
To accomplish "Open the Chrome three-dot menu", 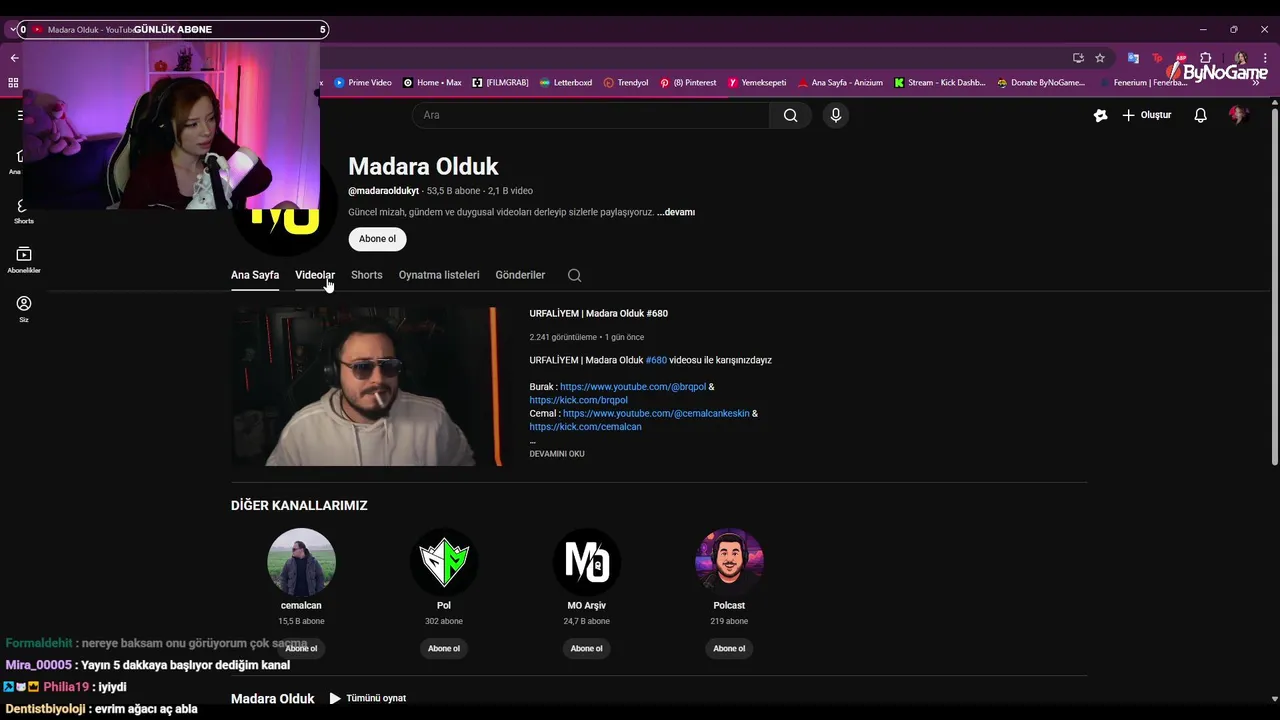I will click(1265, 58).
